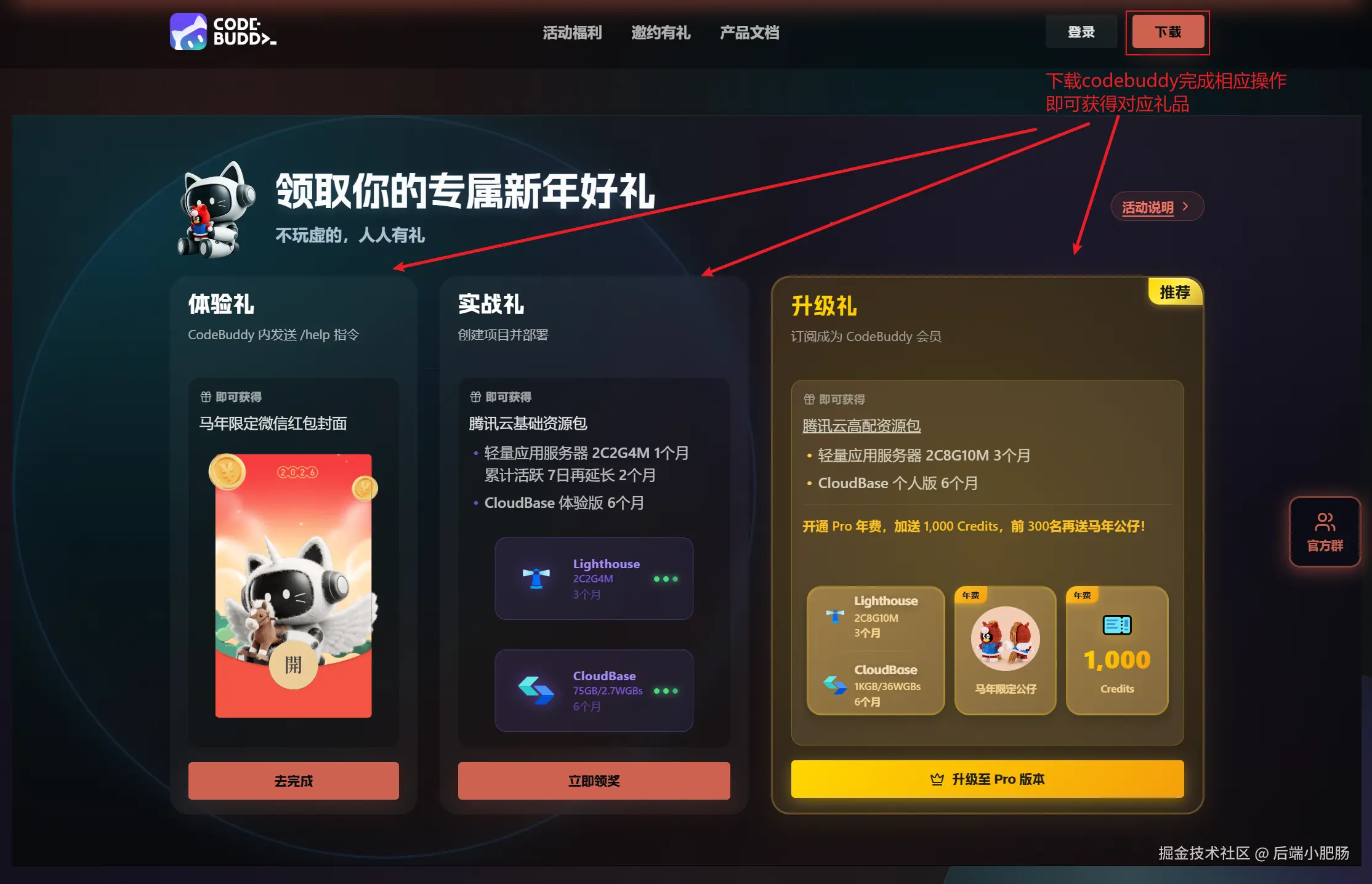
Task: Open the 腾讯云高配资源包 link
Action: 861,425
